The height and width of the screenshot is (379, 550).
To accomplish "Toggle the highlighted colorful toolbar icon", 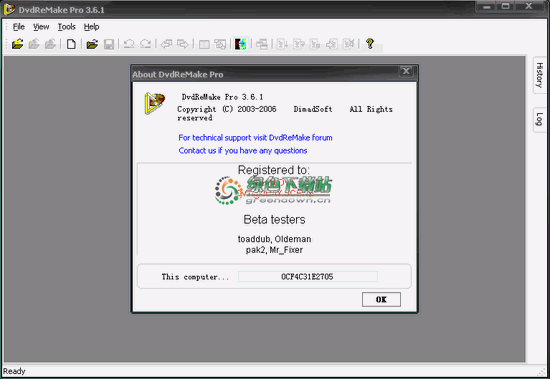I will 241,44.
